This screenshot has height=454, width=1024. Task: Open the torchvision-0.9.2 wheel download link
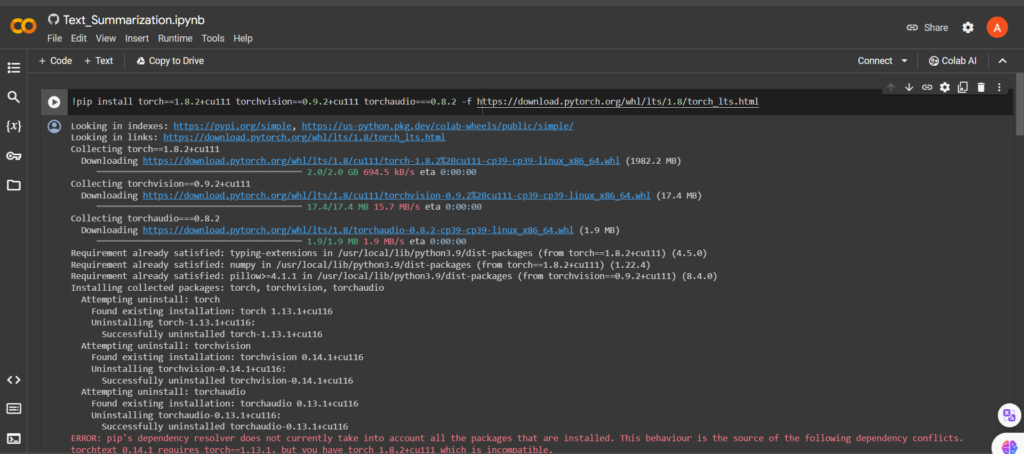(396, 195)
